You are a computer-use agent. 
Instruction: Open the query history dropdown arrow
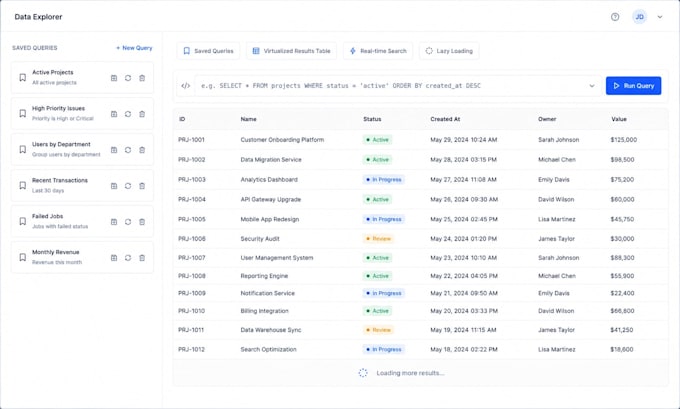[592, 86]
